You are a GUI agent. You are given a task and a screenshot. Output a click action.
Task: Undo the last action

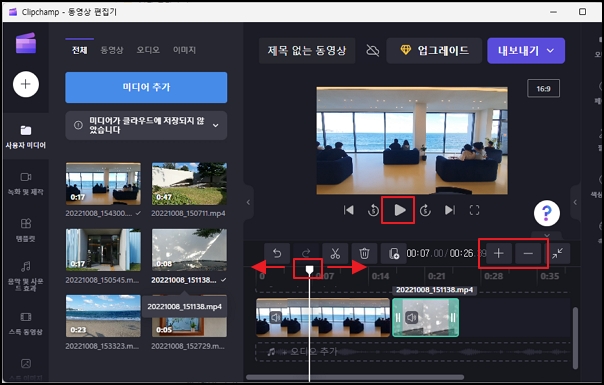pos(277,253)
